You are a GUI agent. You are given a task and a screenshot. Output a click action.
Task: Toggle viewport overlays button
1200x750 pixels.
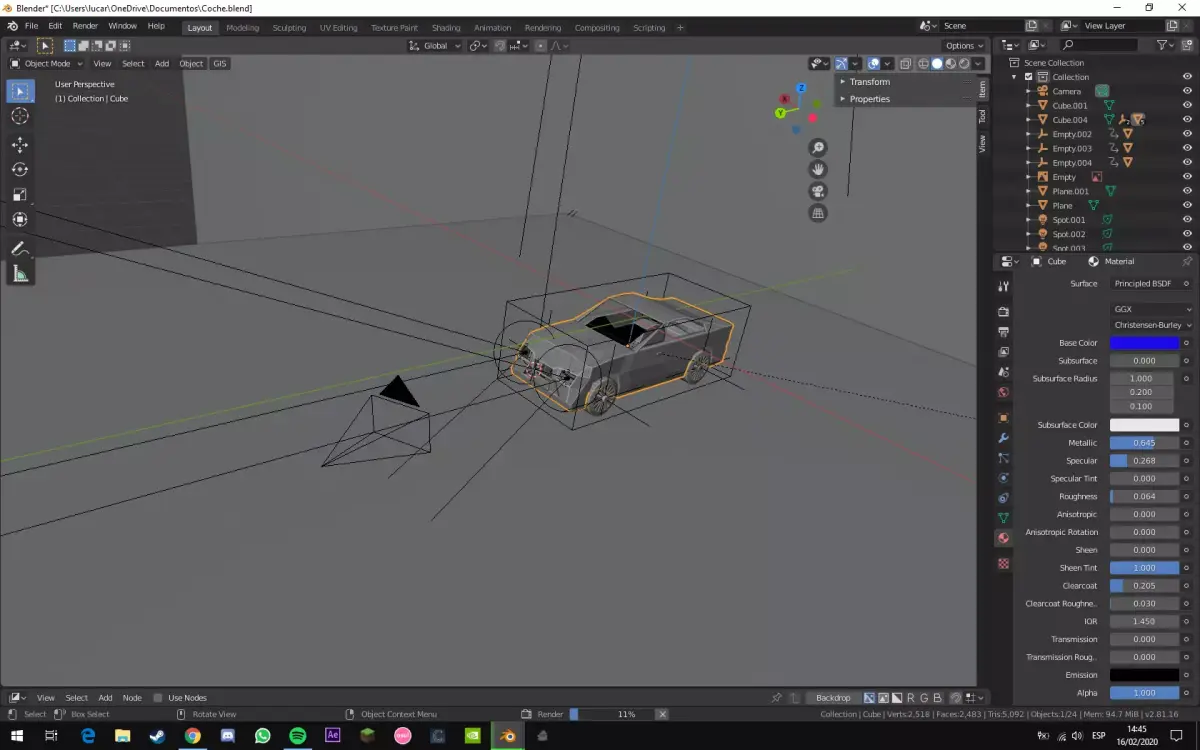click(x=873, y=63)
